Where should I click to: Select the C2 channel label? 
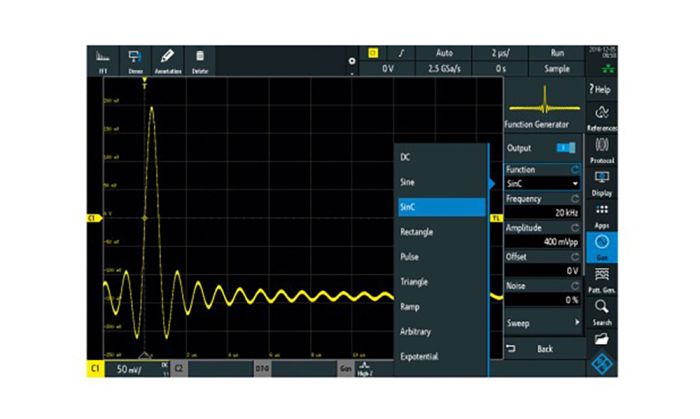[x=179, y=369]
